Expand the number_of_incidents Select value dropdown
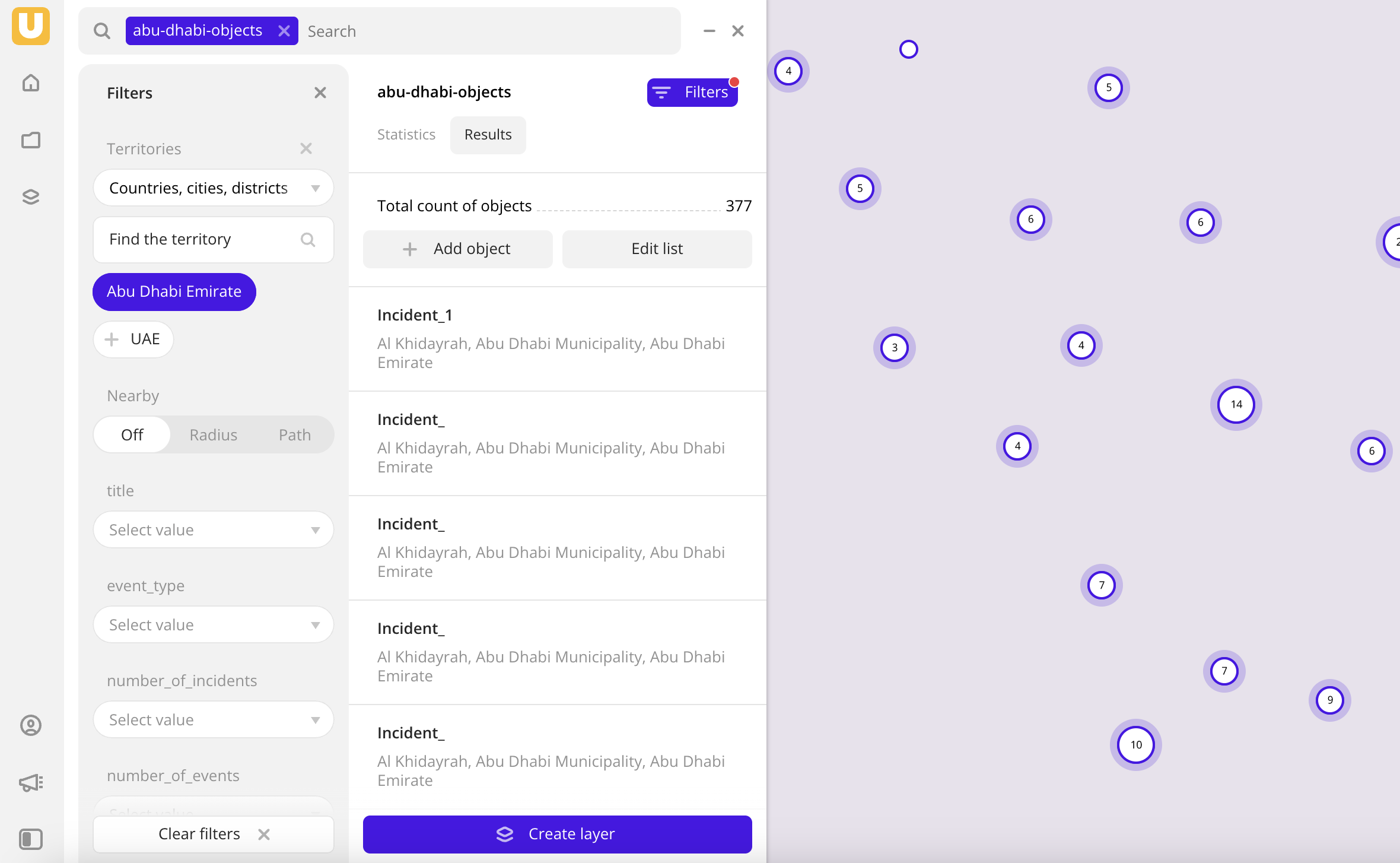 214,720
